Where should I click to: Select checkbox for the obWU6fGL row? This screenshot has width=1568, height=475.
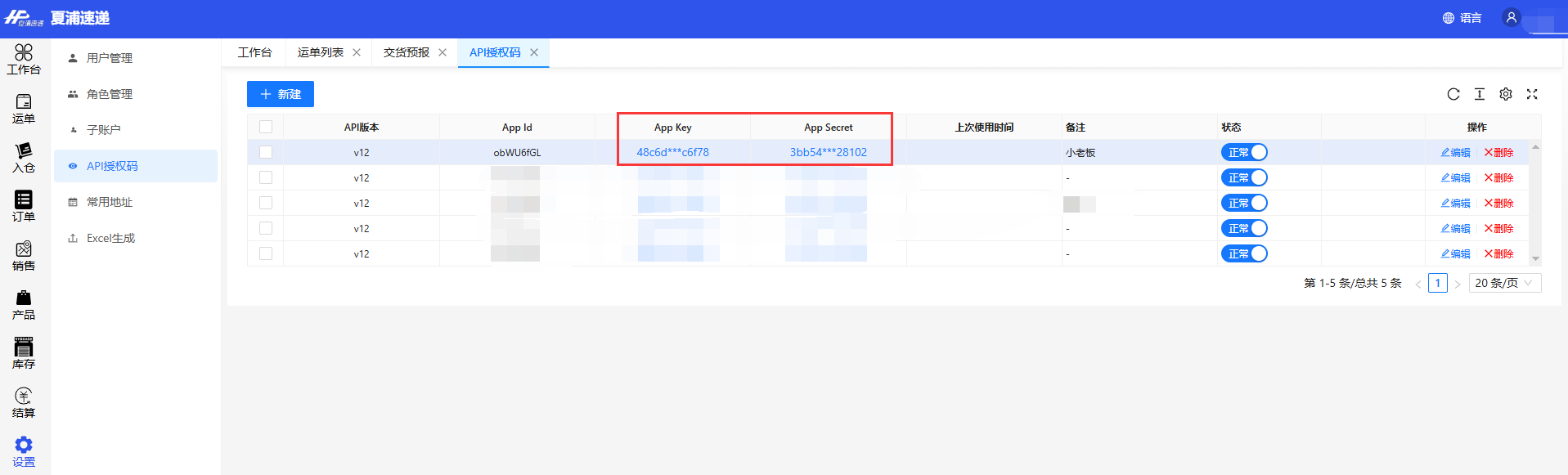pyautogui.click(x=266, y=152)
